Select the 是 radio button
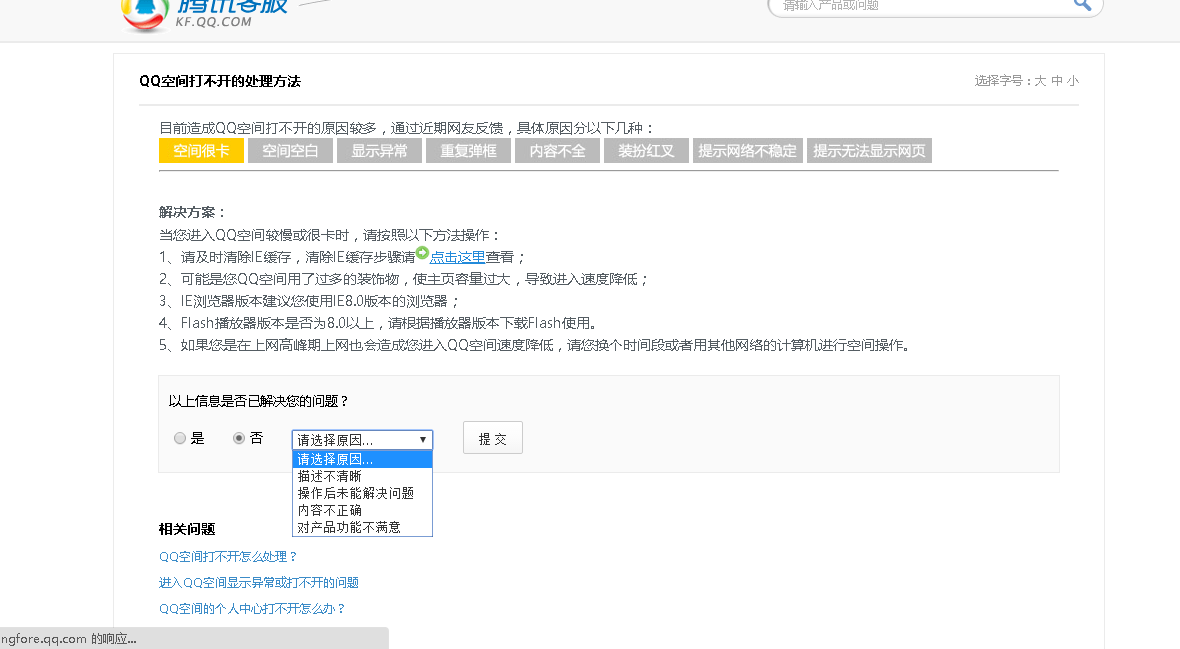 [180, 438]
